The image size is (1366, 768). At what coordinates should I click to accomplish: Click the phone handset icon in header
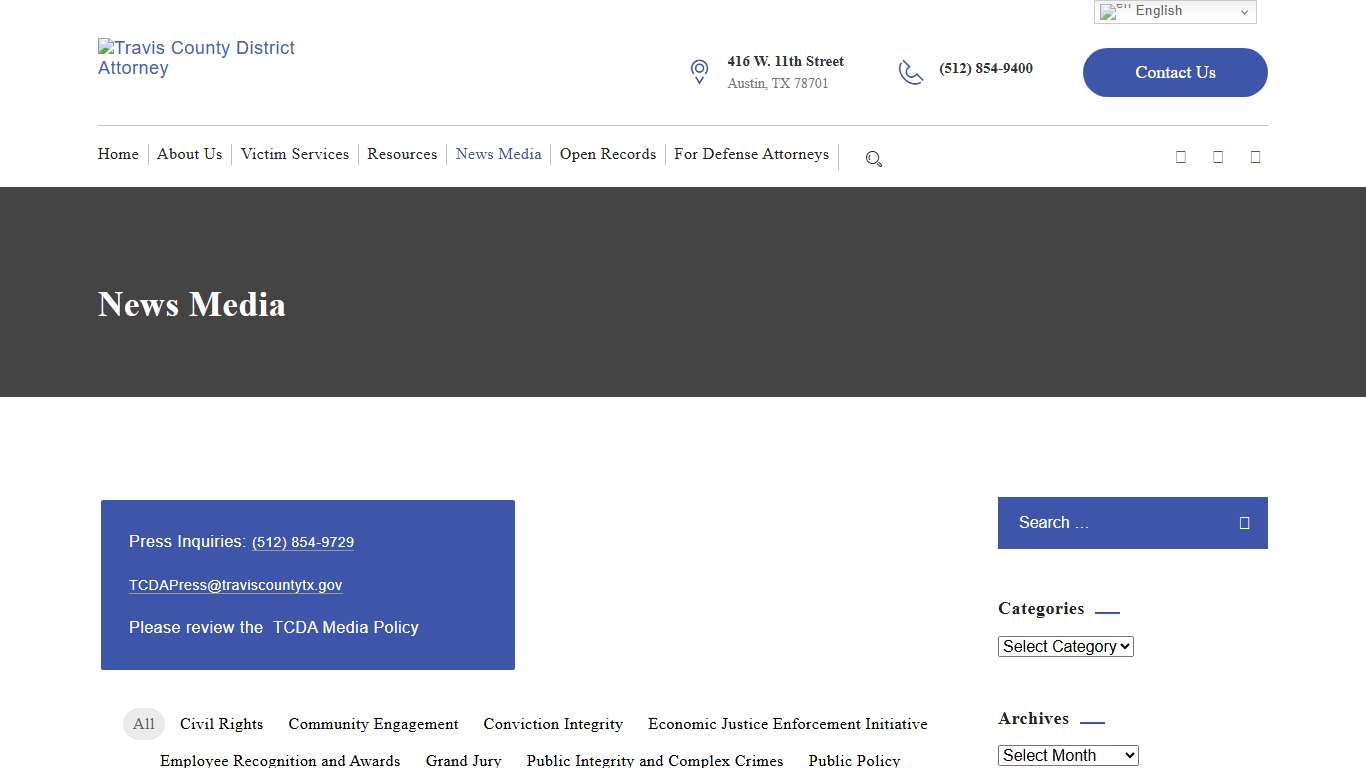coord(911,72)
